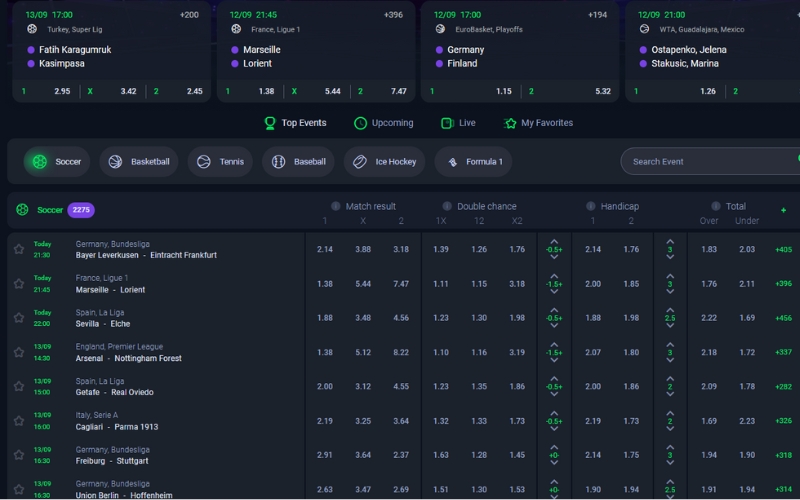Image resolution: width=800 pixels, height=500 pixels.
Task: Expand +456 markets for Sevilla - Elche
Action: [x=783, y=318]
